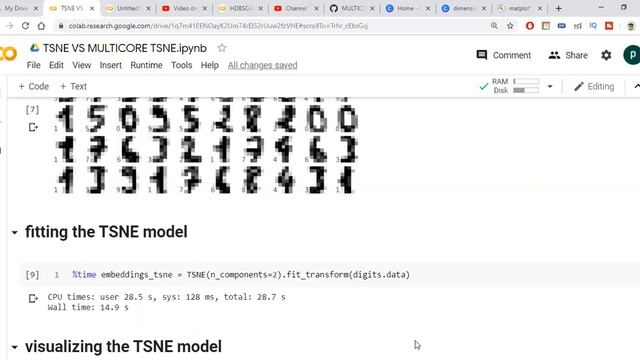
Task: Collapse the fitting the TSNE model section
Action: [x=15, y=233]
